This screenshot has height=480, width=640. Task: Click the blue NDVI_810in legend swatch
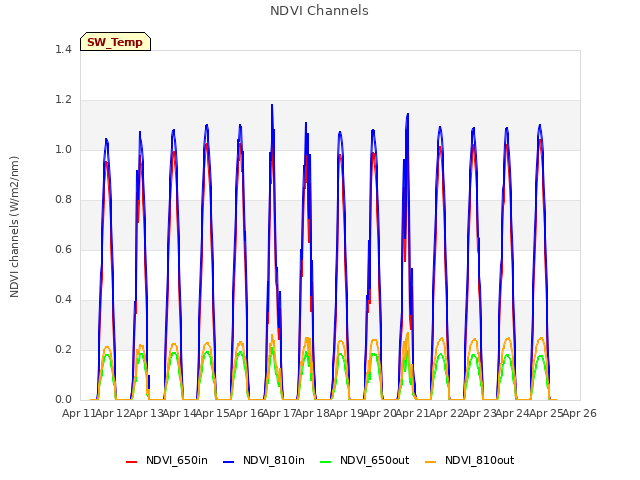pyautogui.click(x=229, y=462)
